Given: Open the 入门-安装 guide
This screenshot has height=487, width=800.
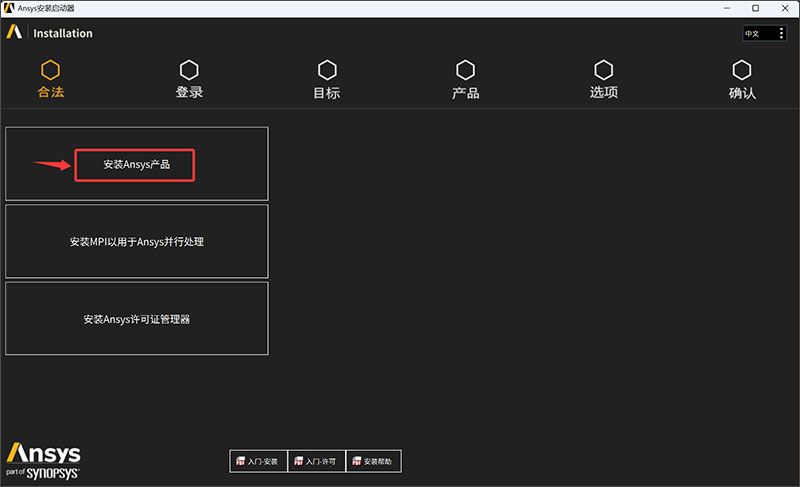Looking at the screenshot, I should pyautogui.click(x=258, y=461).
